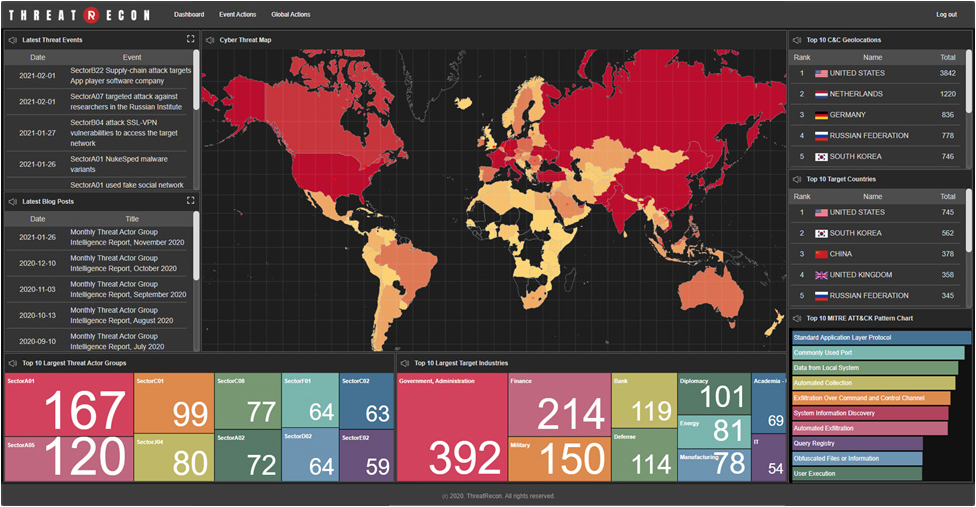
Task: Click Automated Collection bar
Action: pos(873,383)
